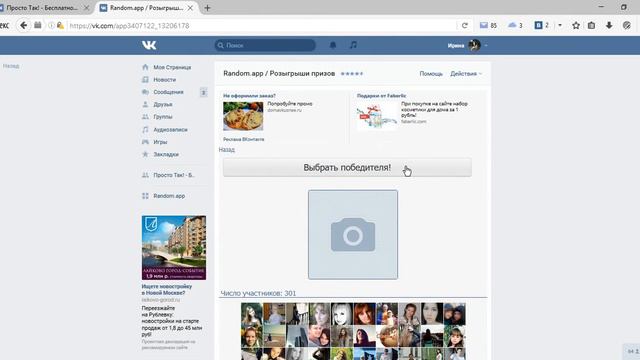The image size is (640, 360).
Task: Click the star icon beside Закладки
Action: 145,154
